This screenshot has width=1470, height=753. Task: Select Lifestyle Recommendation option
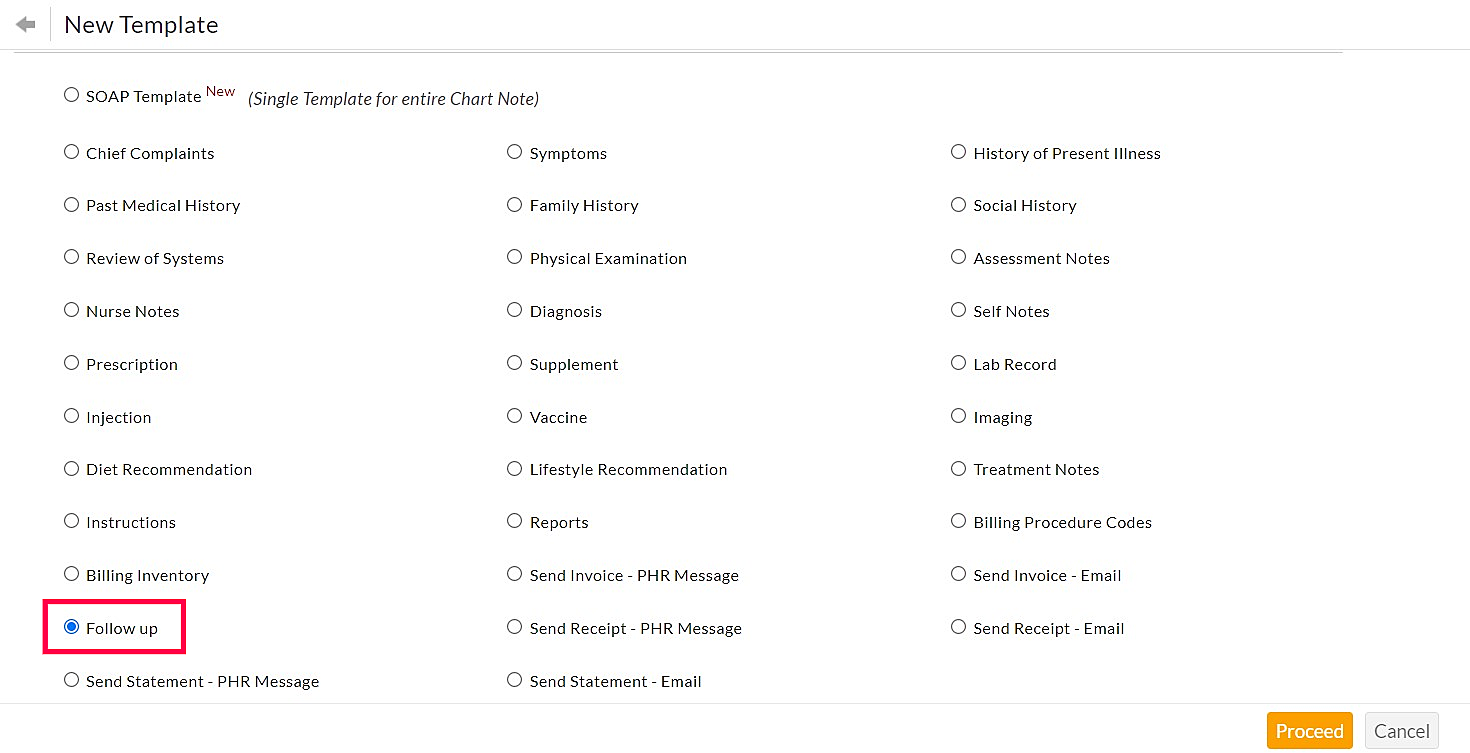[514, 468]
